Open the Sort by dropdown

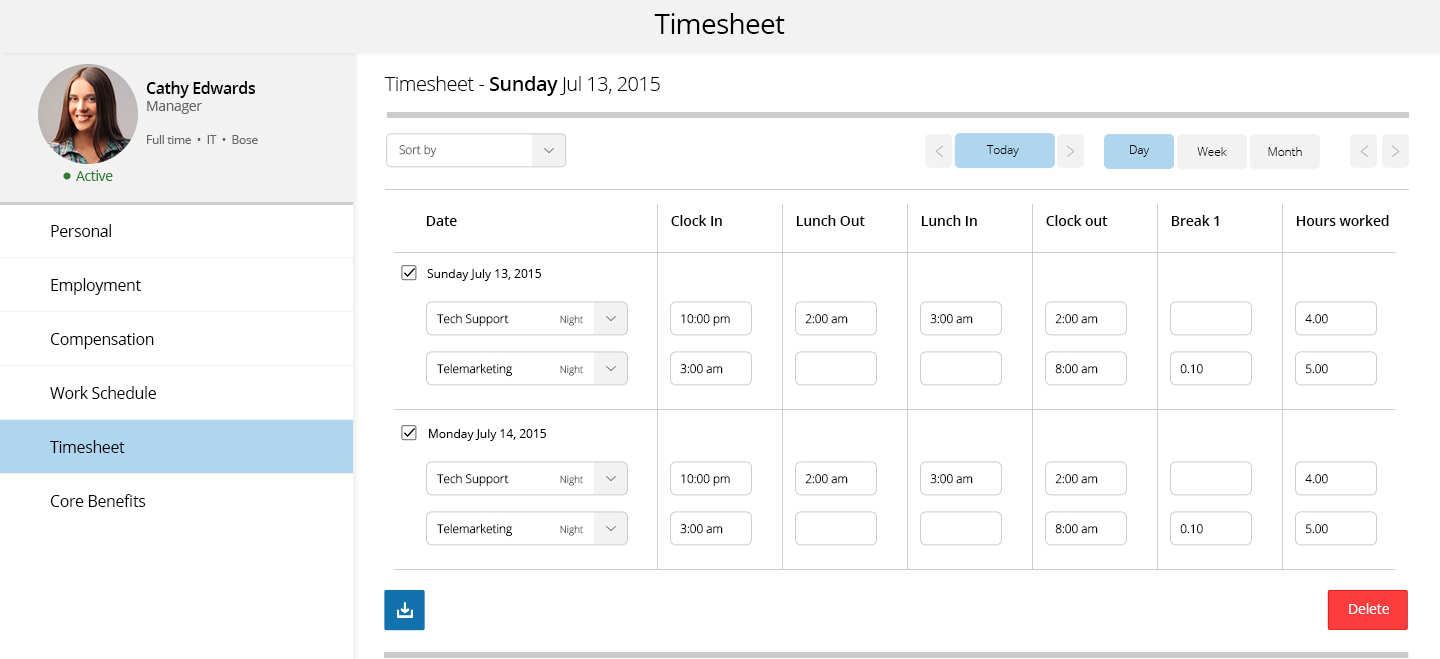(476, 150)
